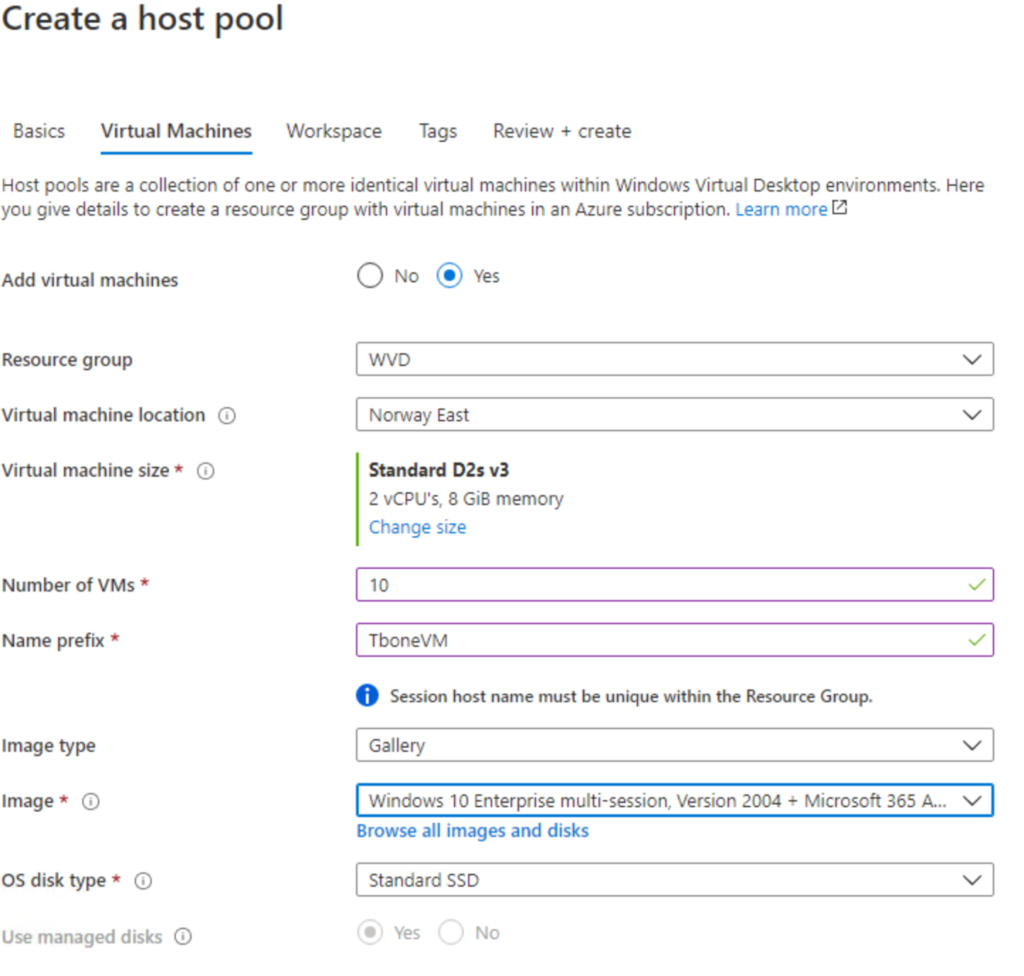The width and height of the screenshot is (1024, 976).
Task: Open the Resource group dropdown showing WVD
Action: pyautogui.click(x=675, y=359)
